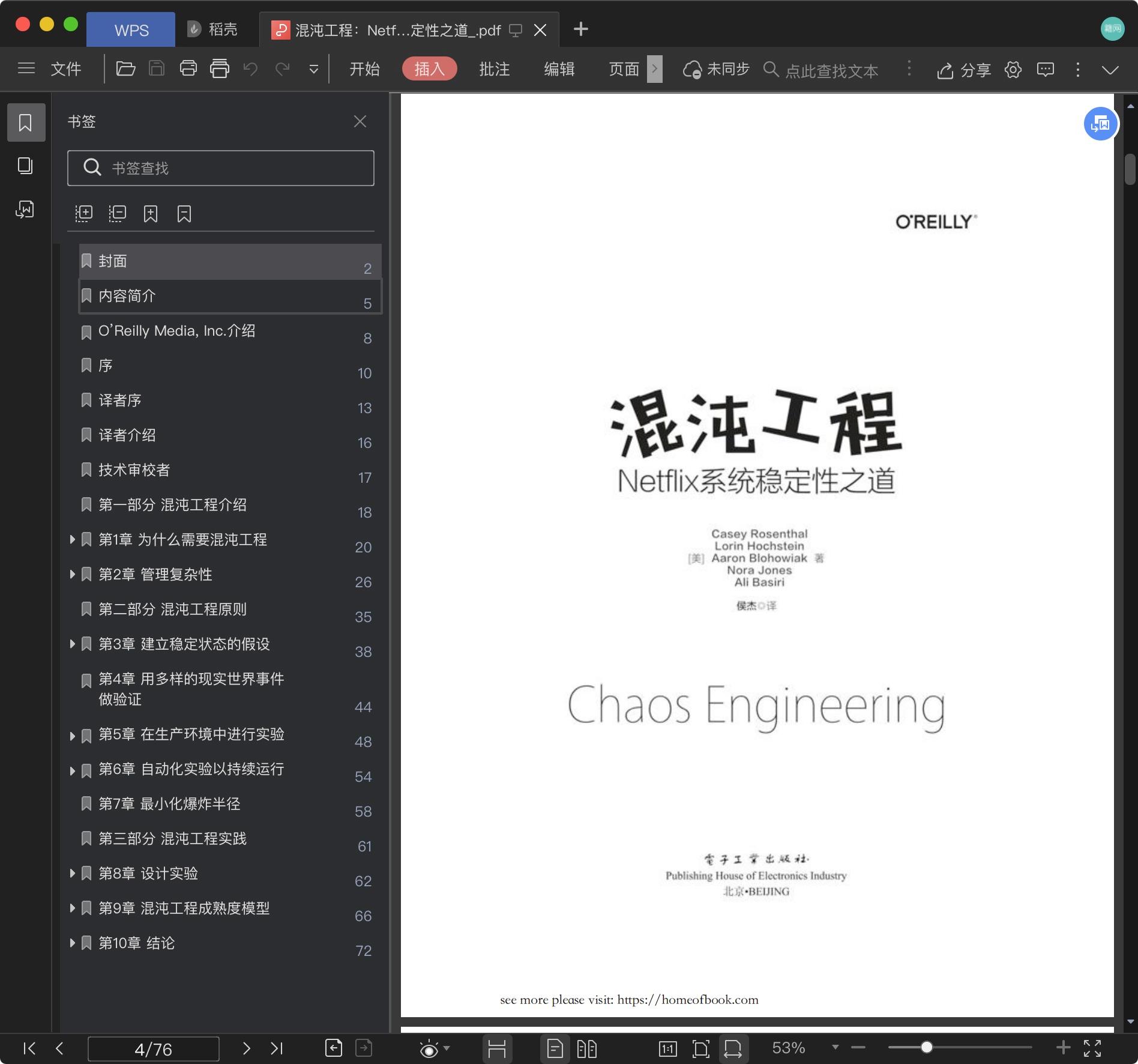Close the bookmarks panel
This screenshot has width=1138, height=1064.
360,121
